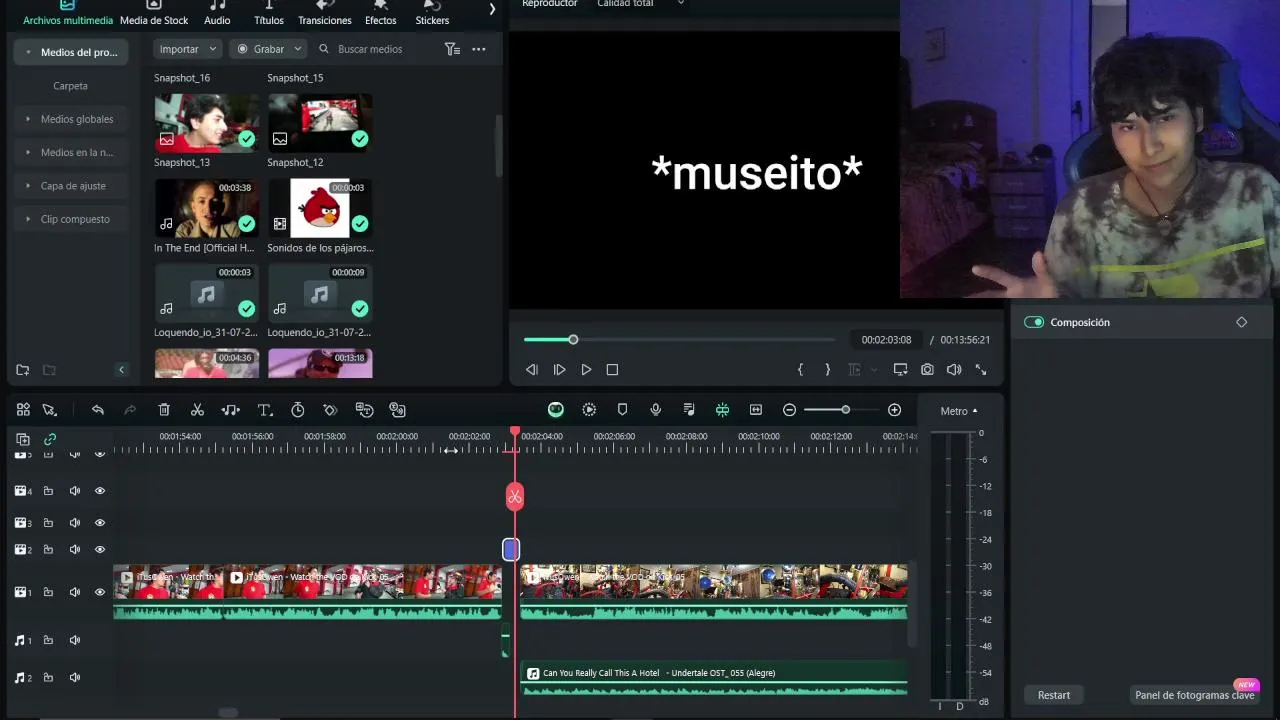Create a new folder in media panel
1280x720 pixels.
point(23,370)
